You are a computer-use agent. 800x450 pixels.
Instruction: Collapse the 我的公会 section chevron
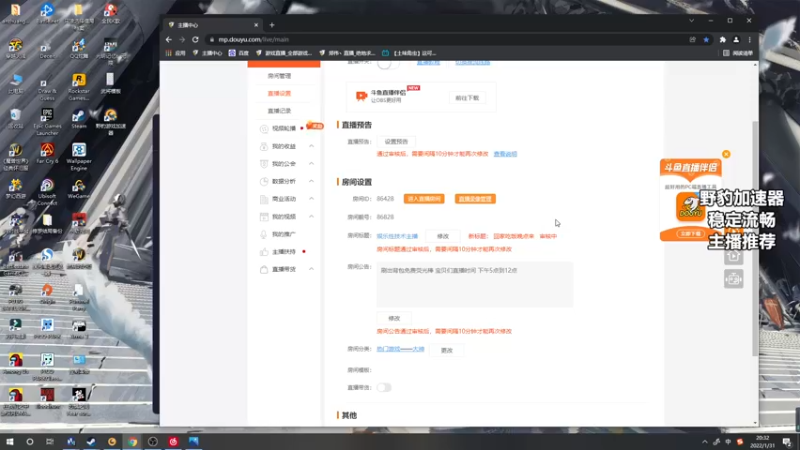coord(311,164)
